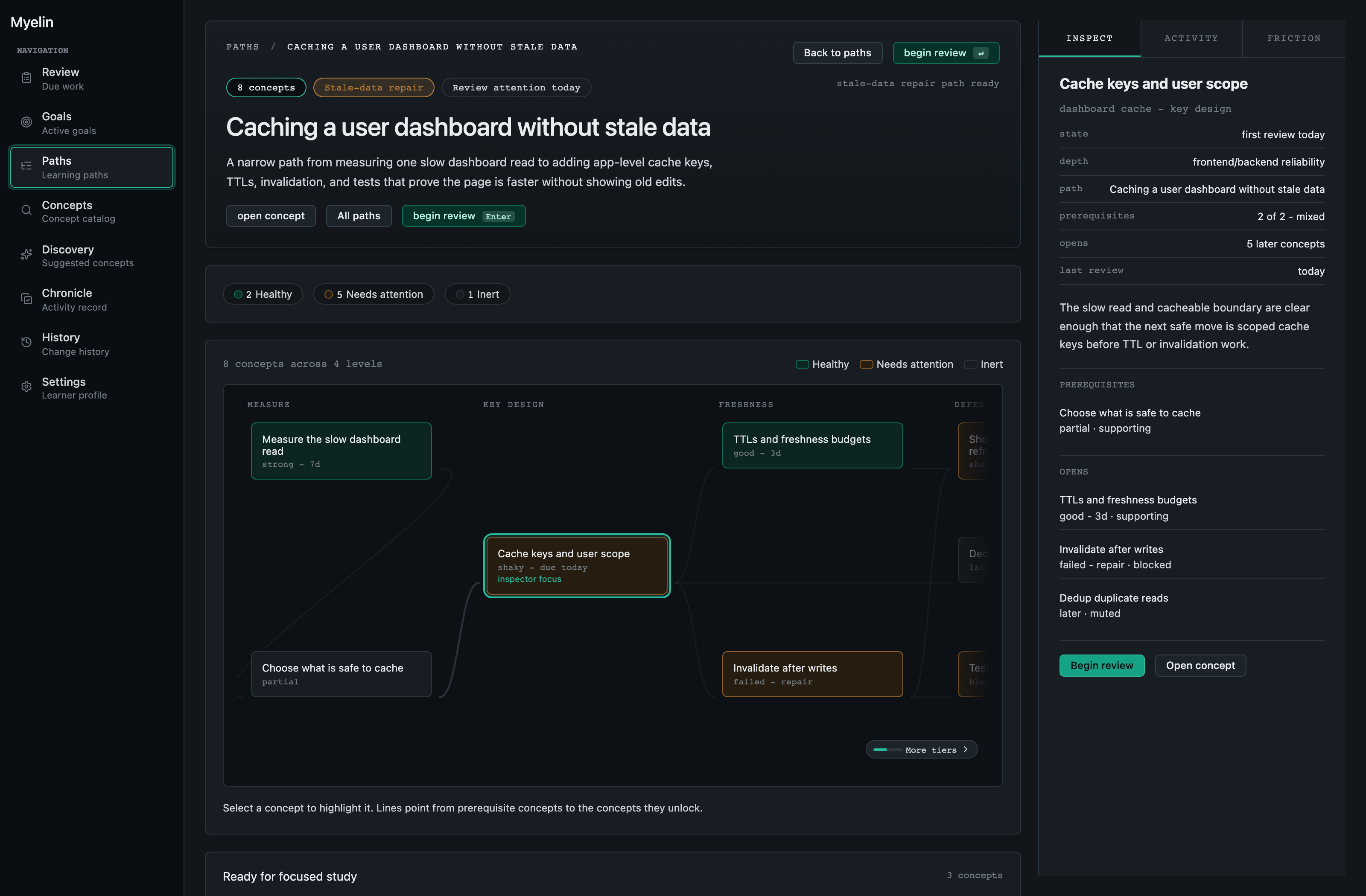Click the 8 concepts across 4 levels label
The image size is (1366, 896).
click(x=303, y=364)
